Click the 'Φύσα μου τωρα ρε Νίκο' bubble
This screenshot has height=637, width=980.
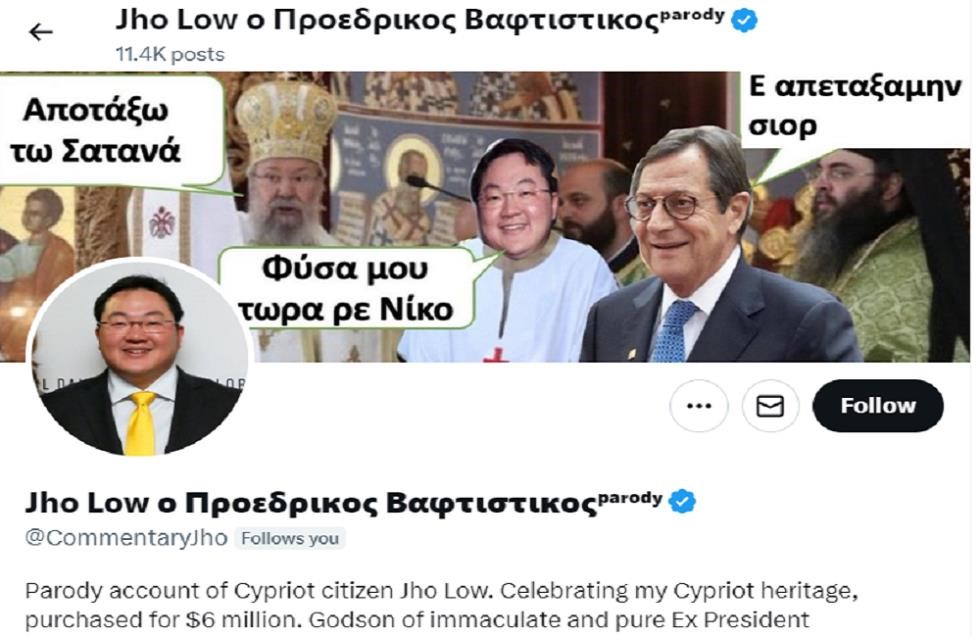(346, 288)
